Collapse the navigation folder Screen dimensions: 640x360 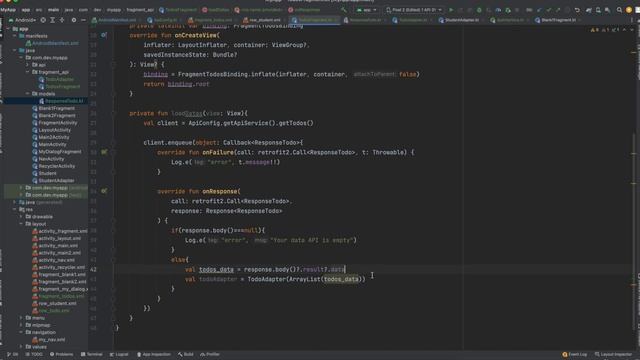pos(22,332)
